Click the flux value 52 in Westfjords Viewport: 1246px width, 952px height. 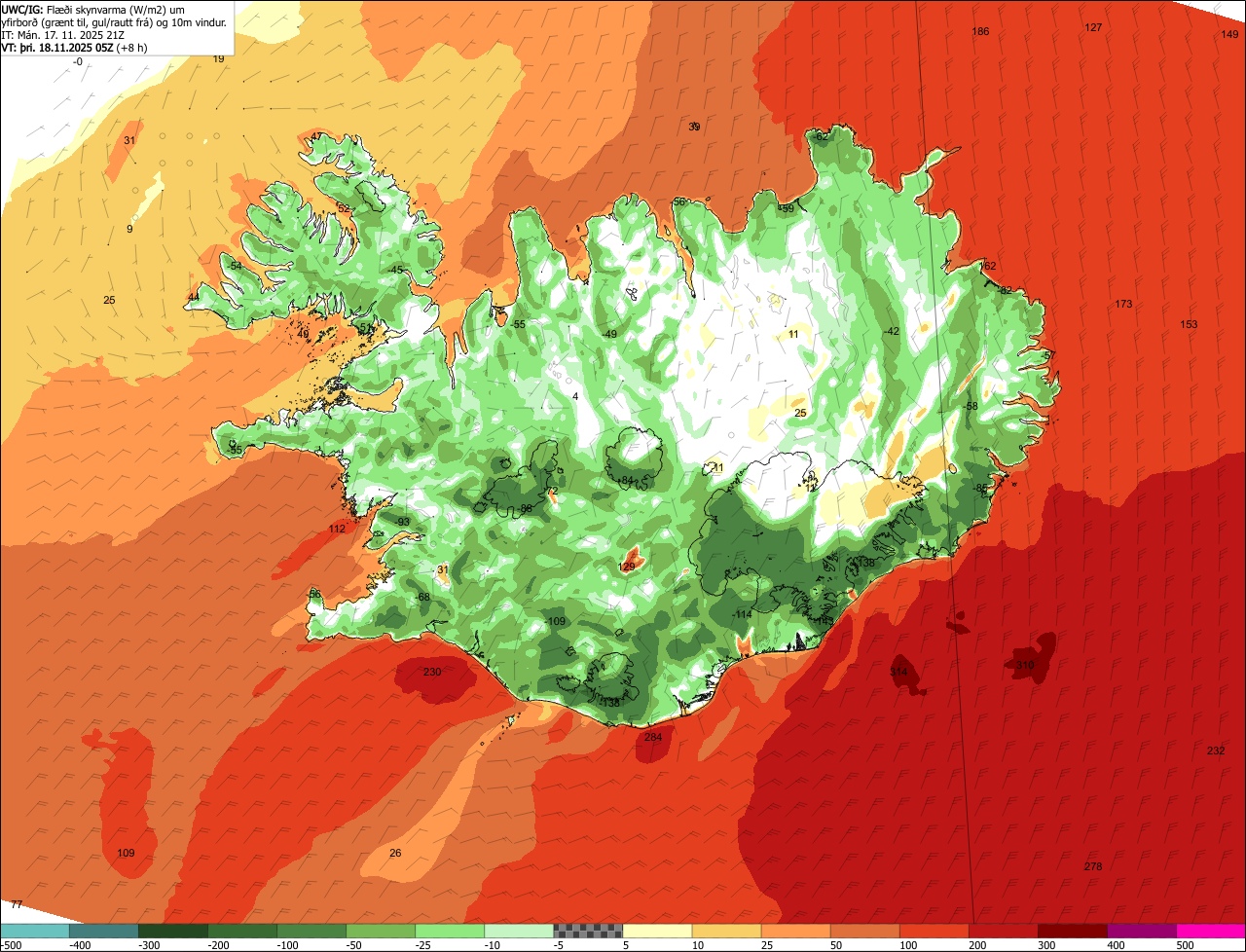[x=343, y=208]
